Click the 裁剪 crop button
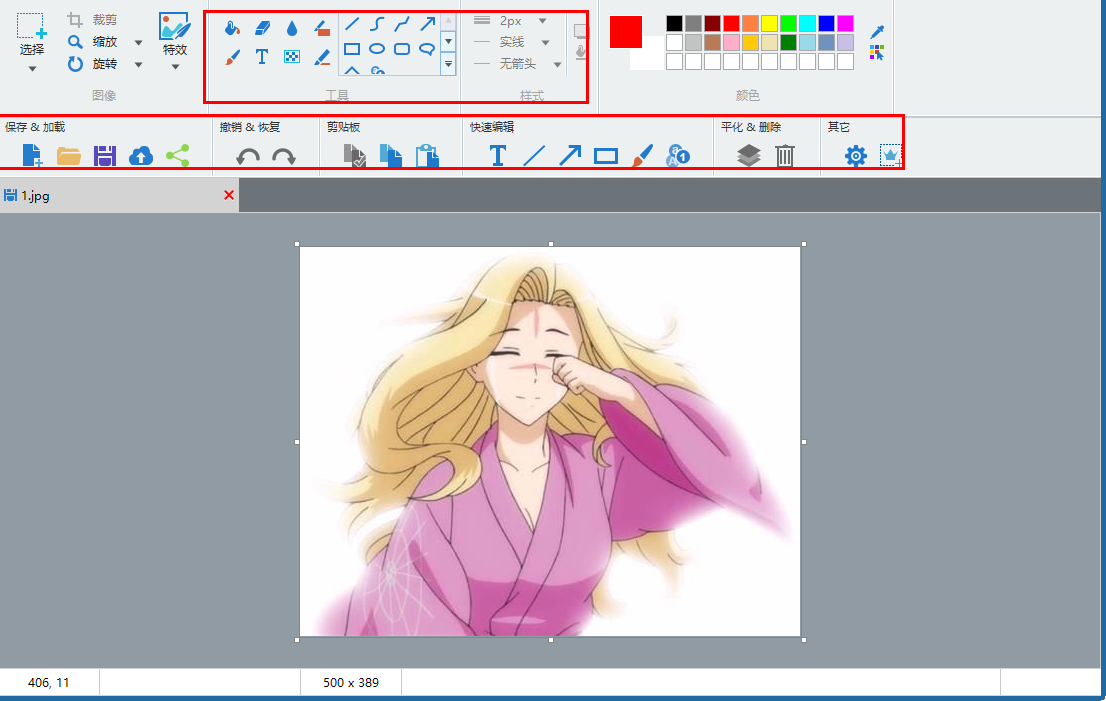Screen dimensions: 1106x701 (92, 20)
